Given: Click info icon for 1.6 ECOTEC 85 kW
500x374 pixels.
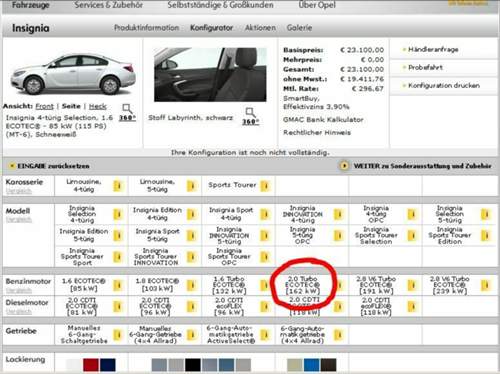Looking at the screenshot, I should pos(117,285).
